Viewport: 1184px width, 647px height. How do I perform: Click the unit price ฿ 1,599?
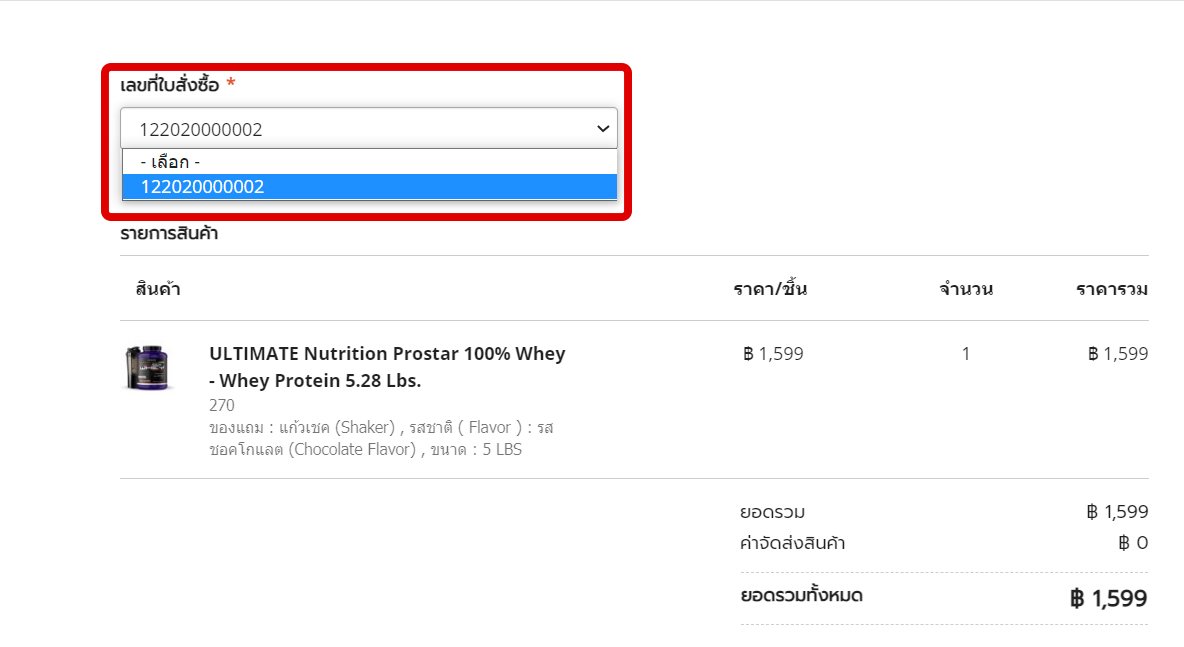coord(773,353)
